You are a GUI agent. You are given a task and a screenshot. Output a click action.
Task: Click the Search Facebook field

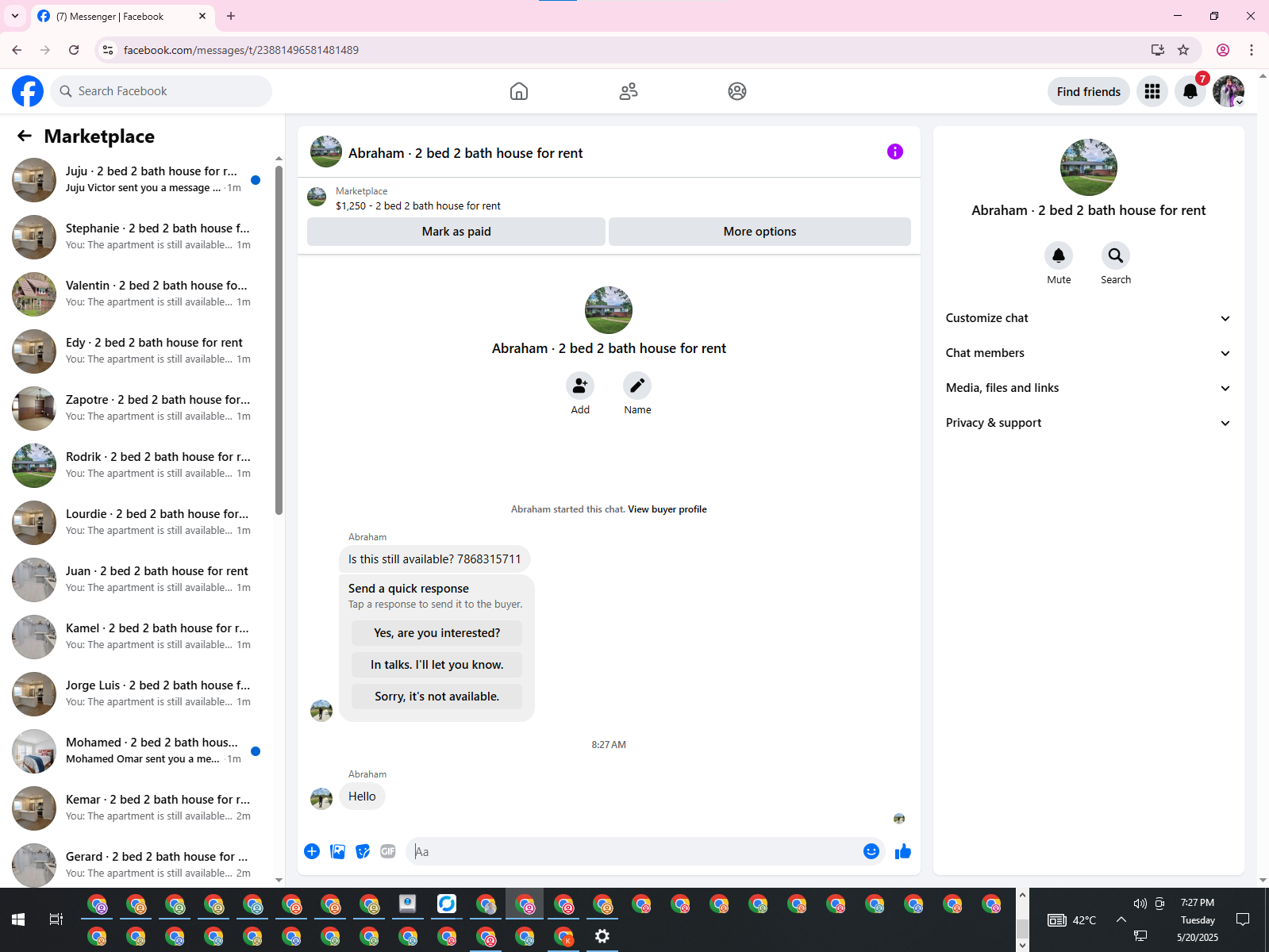click(161, 91)
